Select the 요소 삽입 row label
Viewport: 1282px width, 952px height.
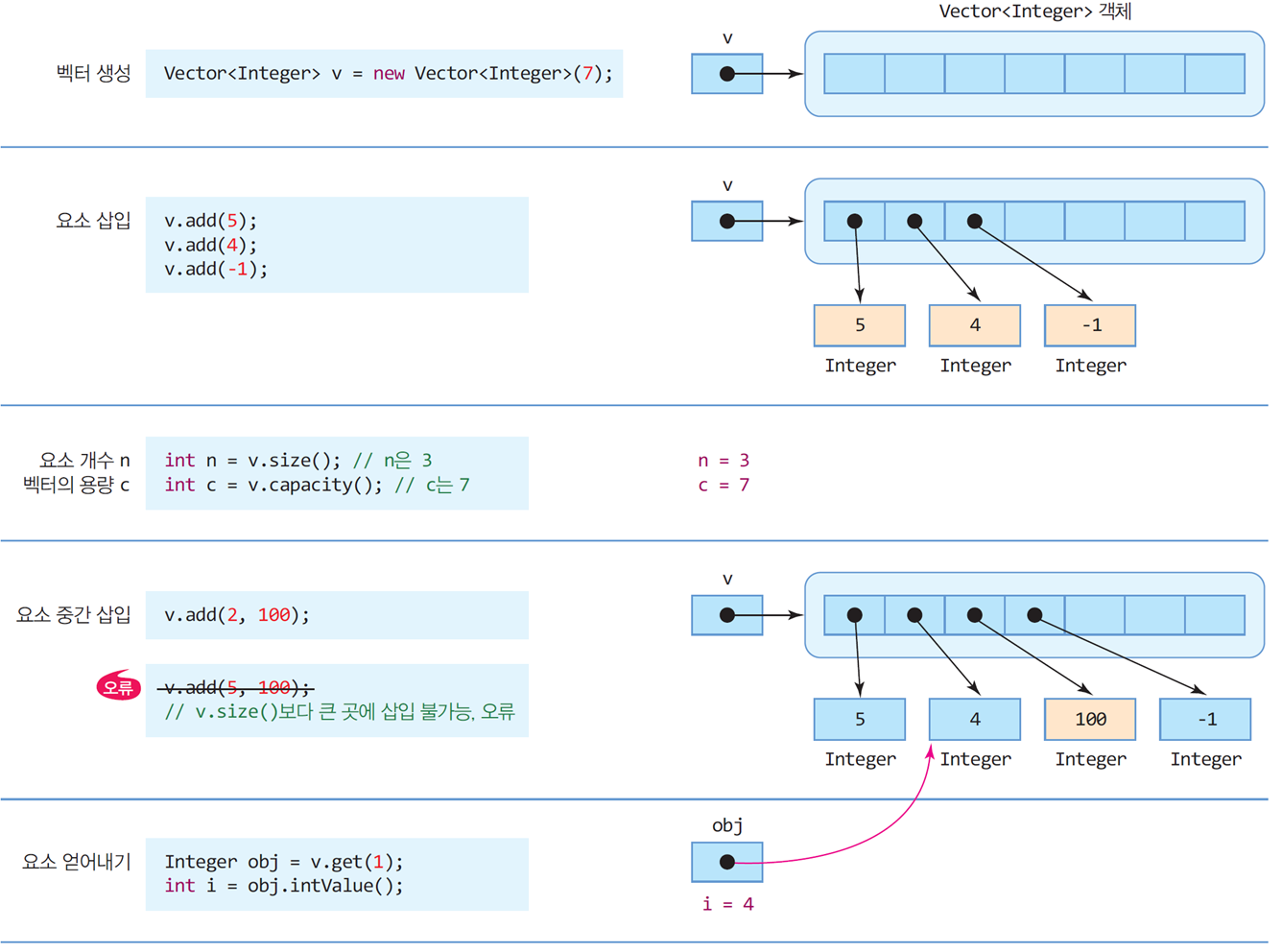[93, 220]
